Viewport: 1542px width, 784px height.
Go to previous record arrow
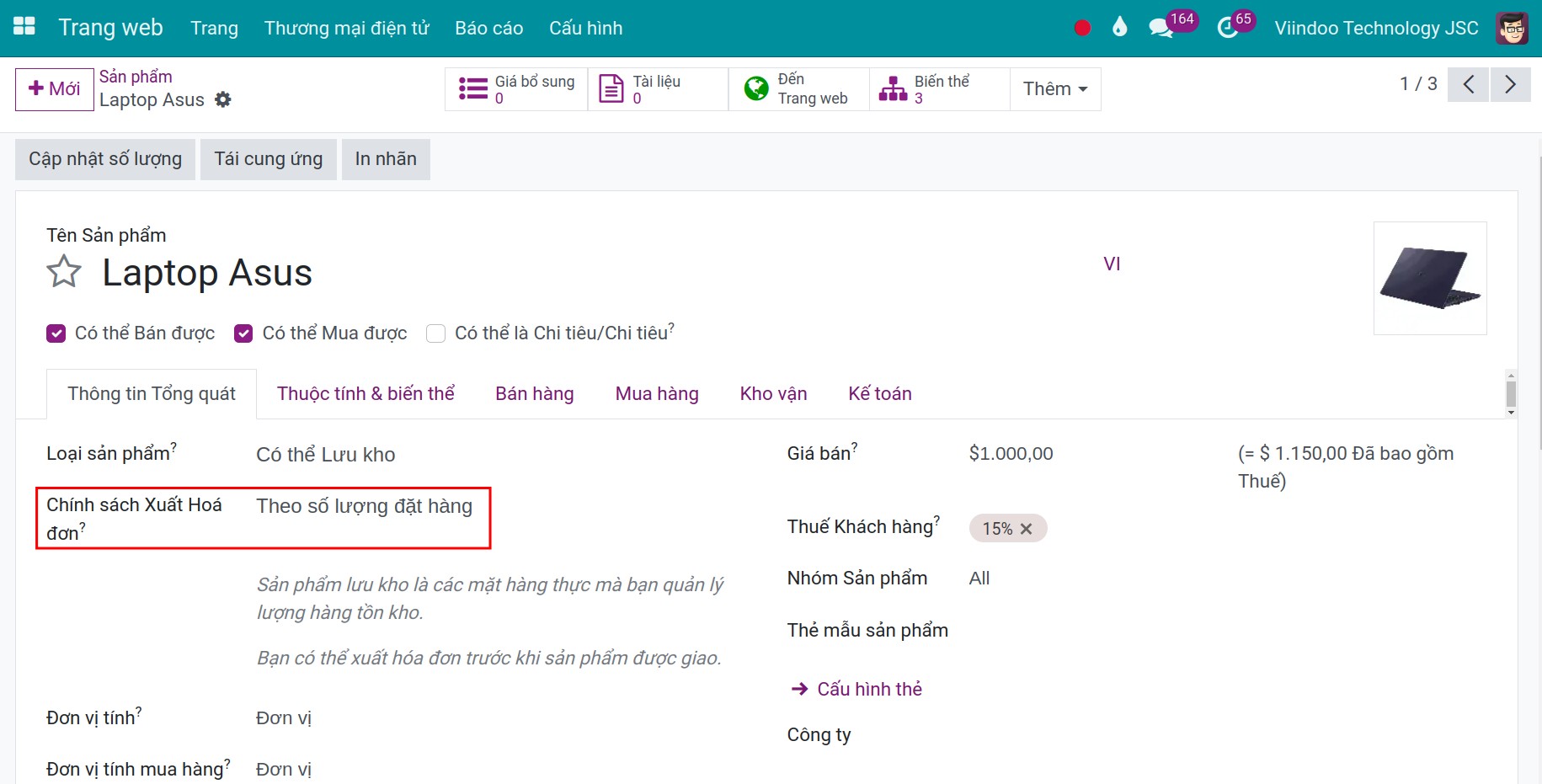(x=1468, y=84)
